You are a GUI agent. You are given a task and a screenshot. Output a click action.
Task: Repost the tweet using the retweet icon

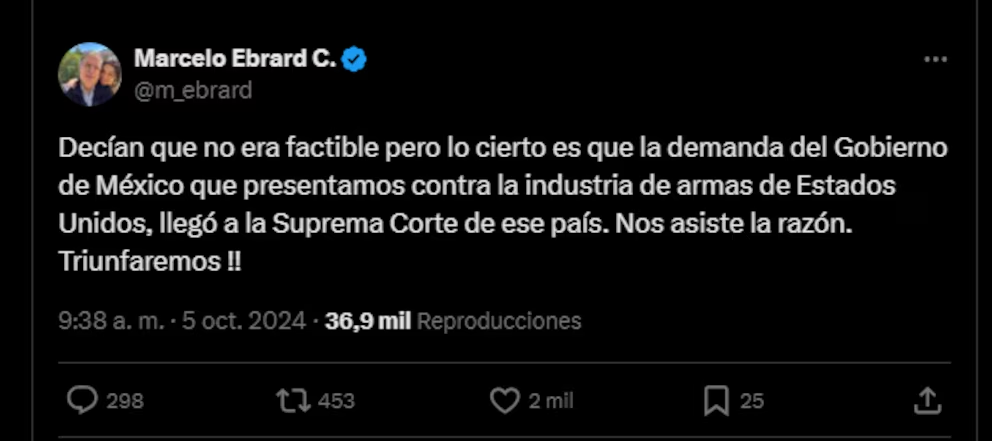294,401
